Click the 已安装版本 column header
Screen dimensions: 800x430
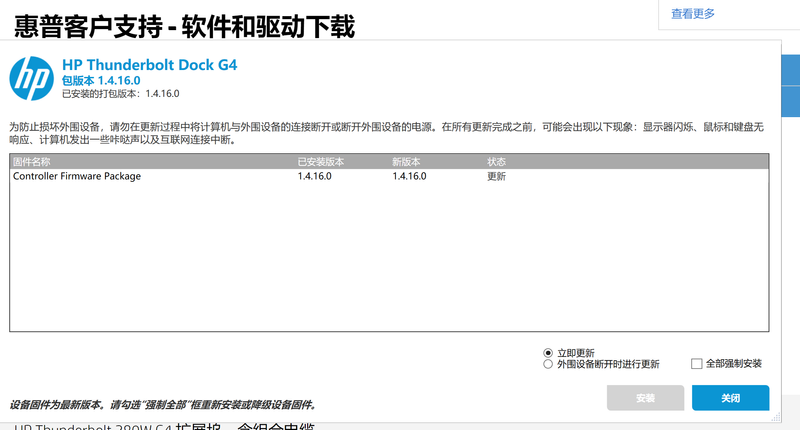point(320,161)
